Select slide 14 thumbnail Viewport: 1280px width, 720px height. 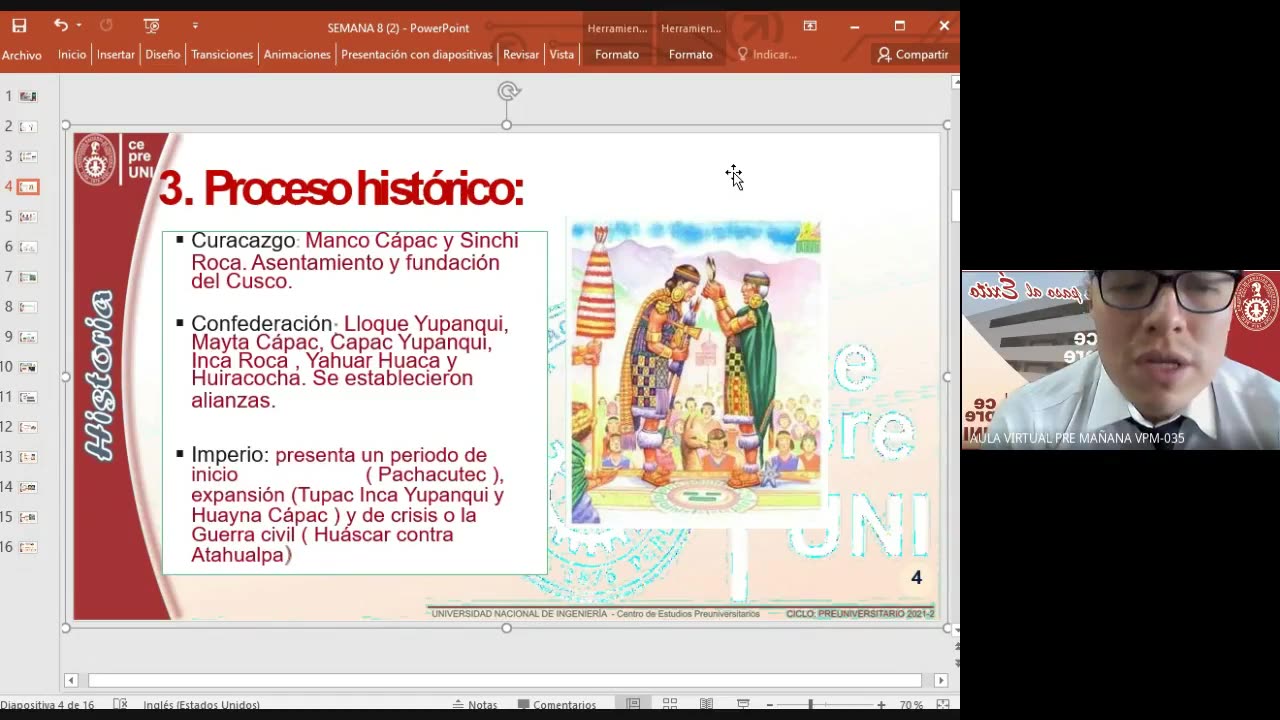point(28,487)
